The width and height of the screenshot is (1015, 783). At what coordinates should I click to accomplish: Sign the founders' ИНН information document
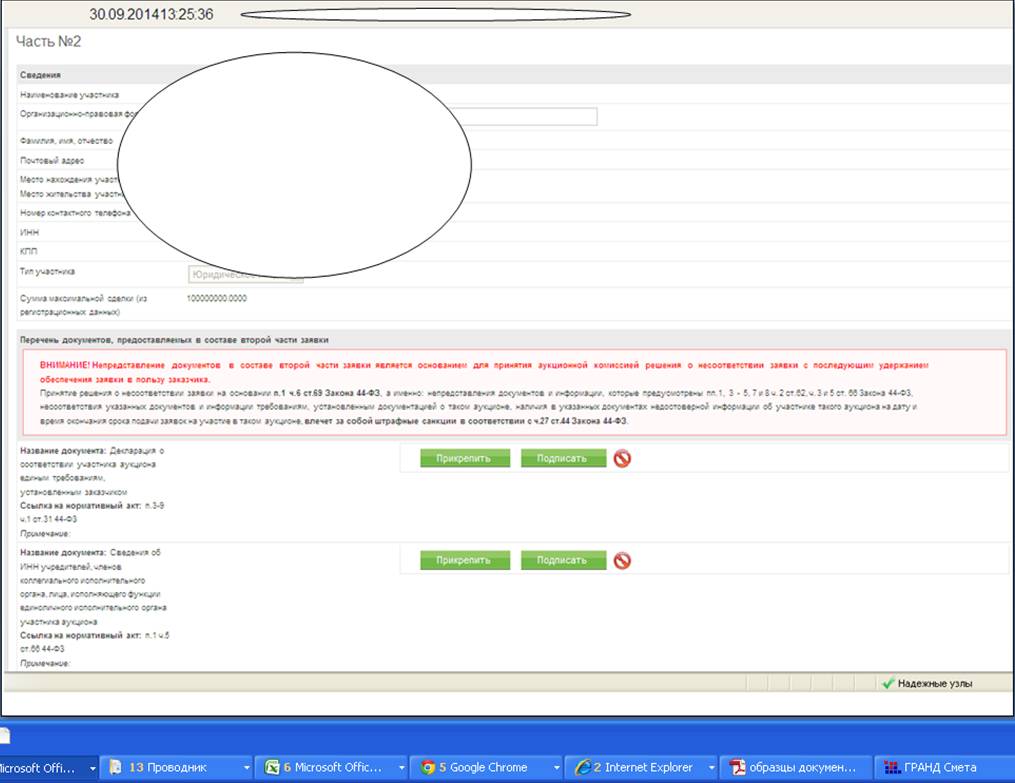(x=563, y=561)
